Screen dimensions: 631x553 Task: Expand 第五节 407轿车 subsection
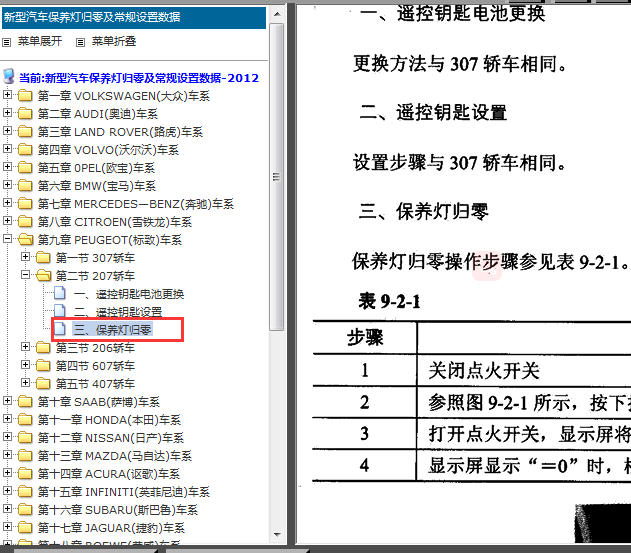coord(25,382)
